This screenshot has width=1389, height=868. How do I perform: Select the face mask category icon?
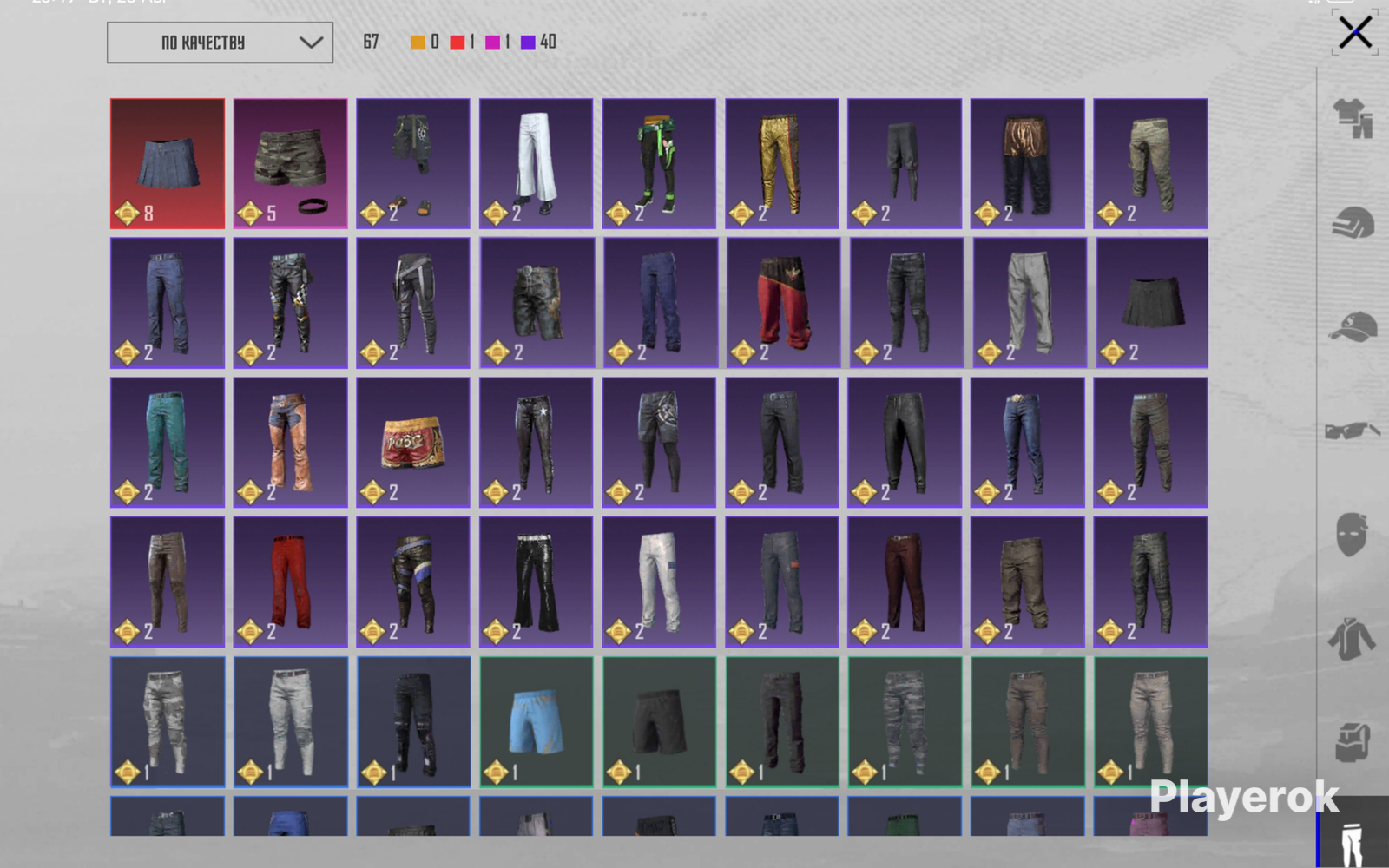[x=1353, y=533]
